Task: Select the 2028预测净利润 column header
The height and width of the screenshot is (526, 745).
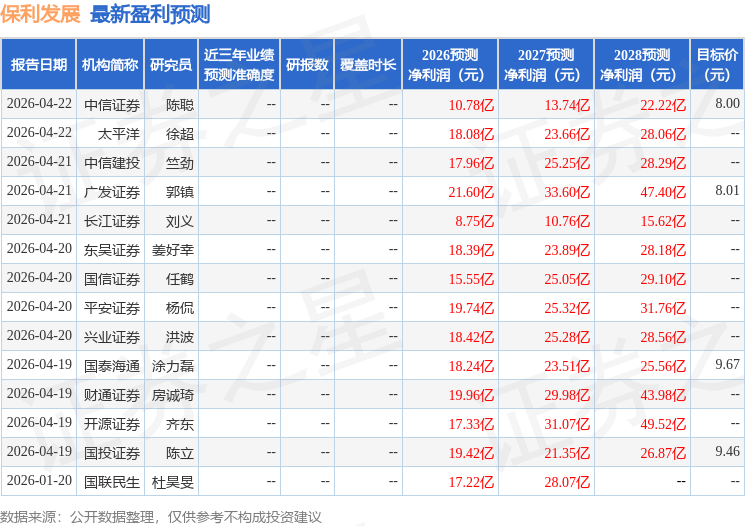Action: pos(642,65)
